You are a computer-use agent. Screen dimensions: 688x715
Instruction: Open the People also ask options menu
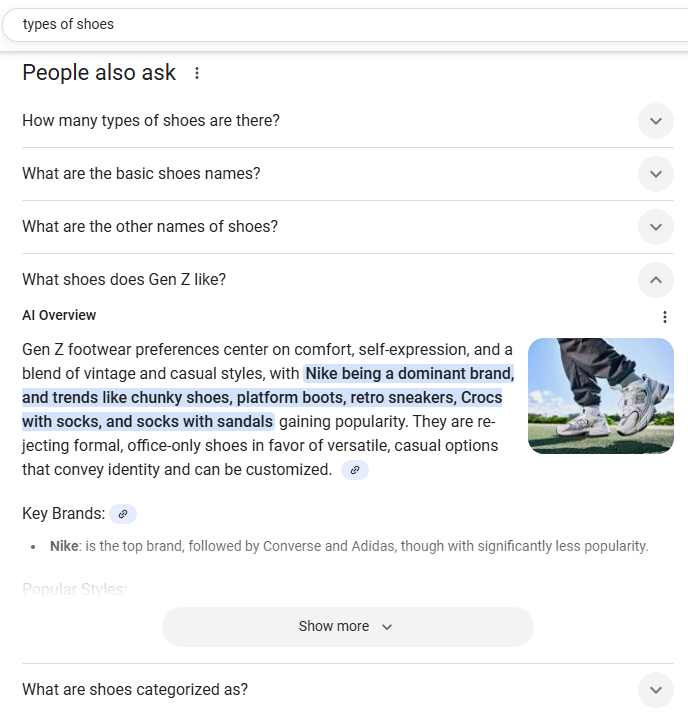pos(197,73)
